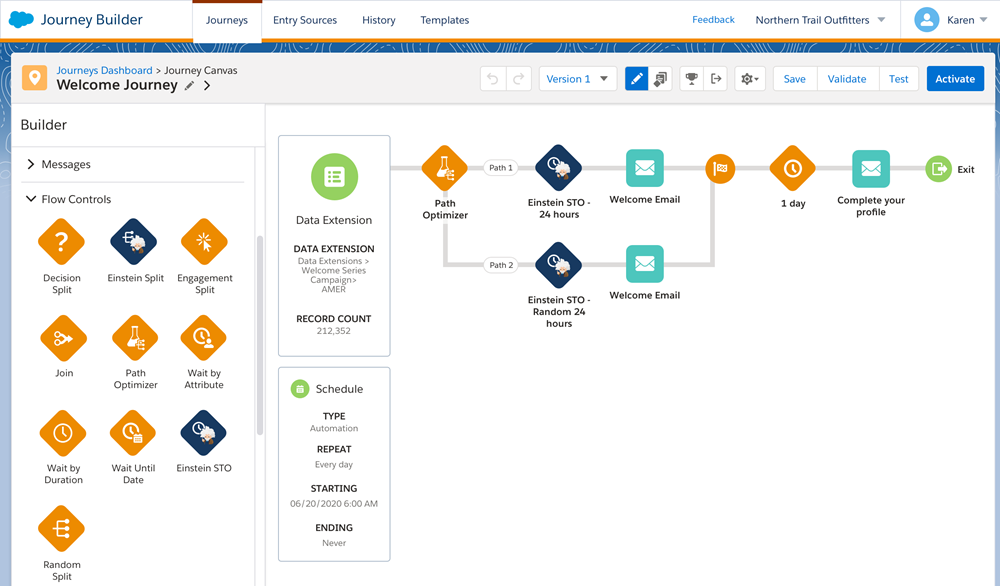Click the Builder panel scrollbar
Image resolution: width=1000 pixels, height=586 pixels.
tap(260, 335)
